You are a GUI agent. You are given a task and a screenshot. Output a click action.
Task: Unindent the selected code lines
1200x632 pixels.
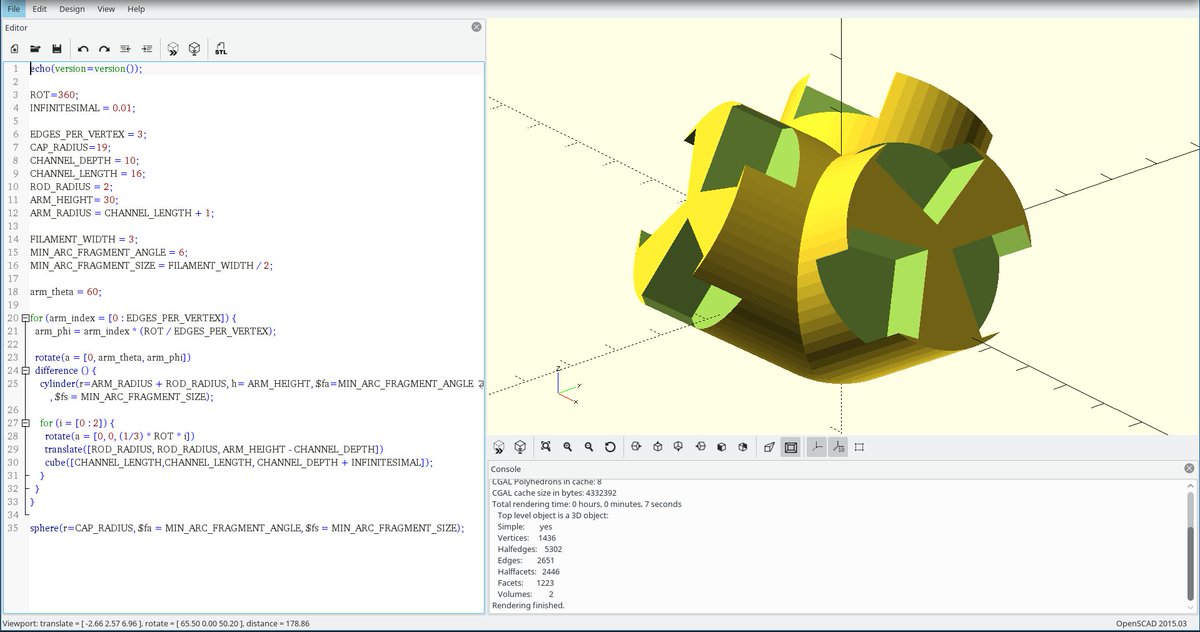coord(126,48)
